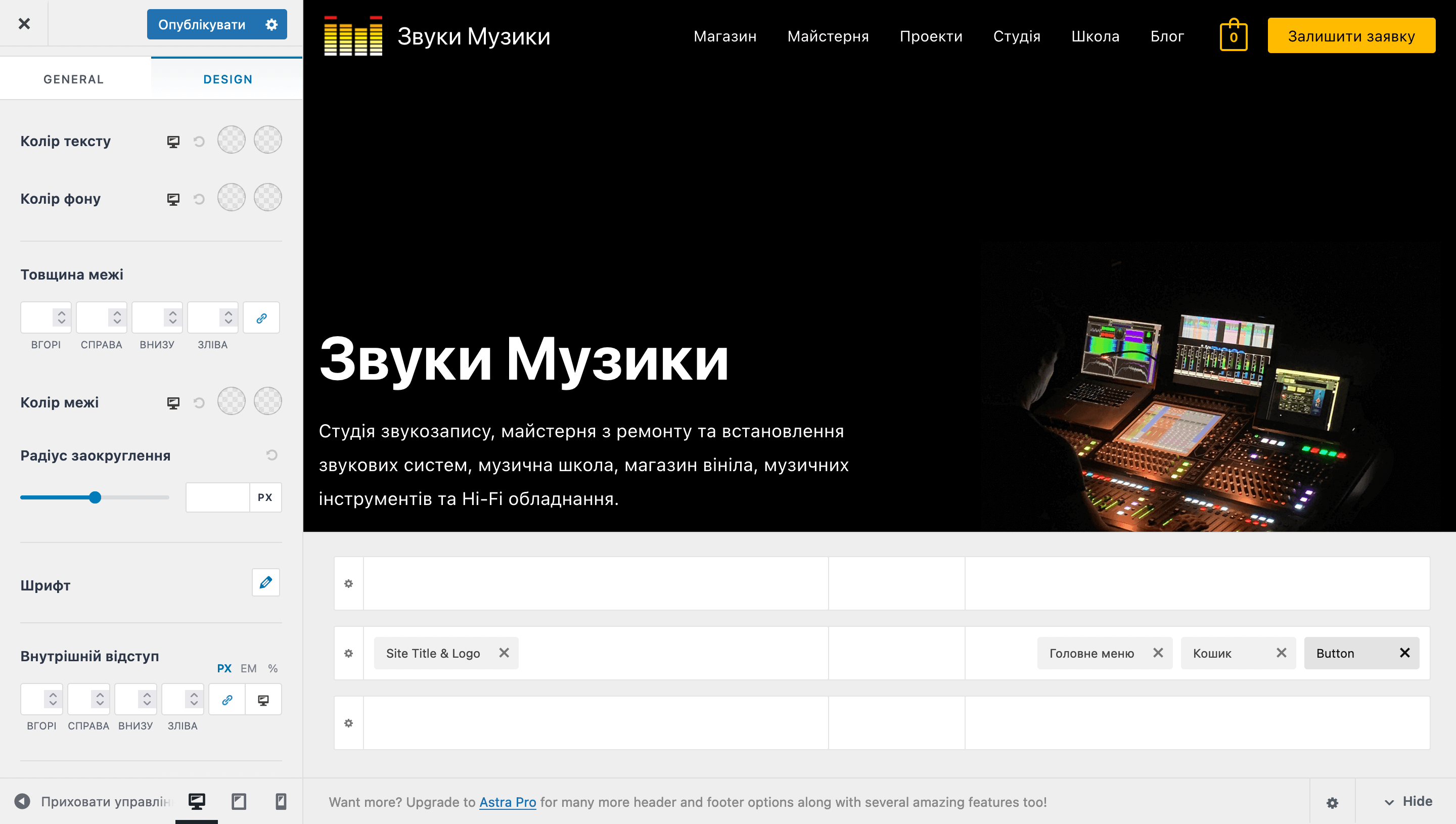Click the Внутрішній відступ ЗЛІВА stepper
This screenshot has width=1456, height=824.
194,700
